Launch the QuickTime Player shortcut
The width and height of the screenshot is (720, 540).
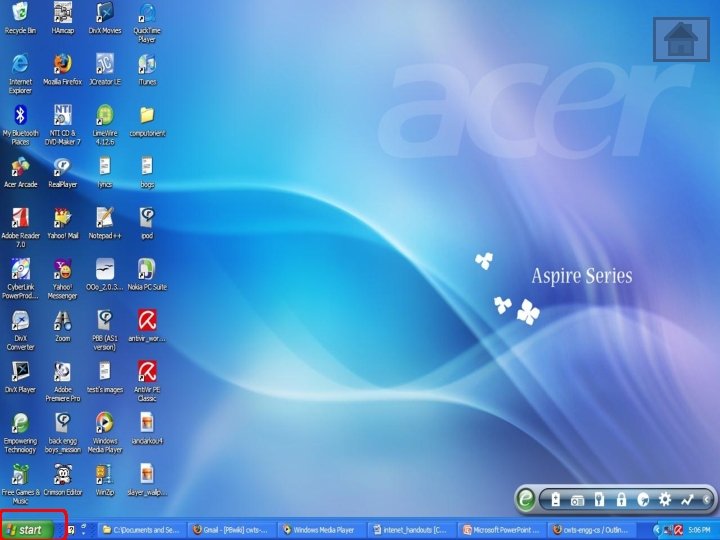pyautogui.click(x=147, y=12)
